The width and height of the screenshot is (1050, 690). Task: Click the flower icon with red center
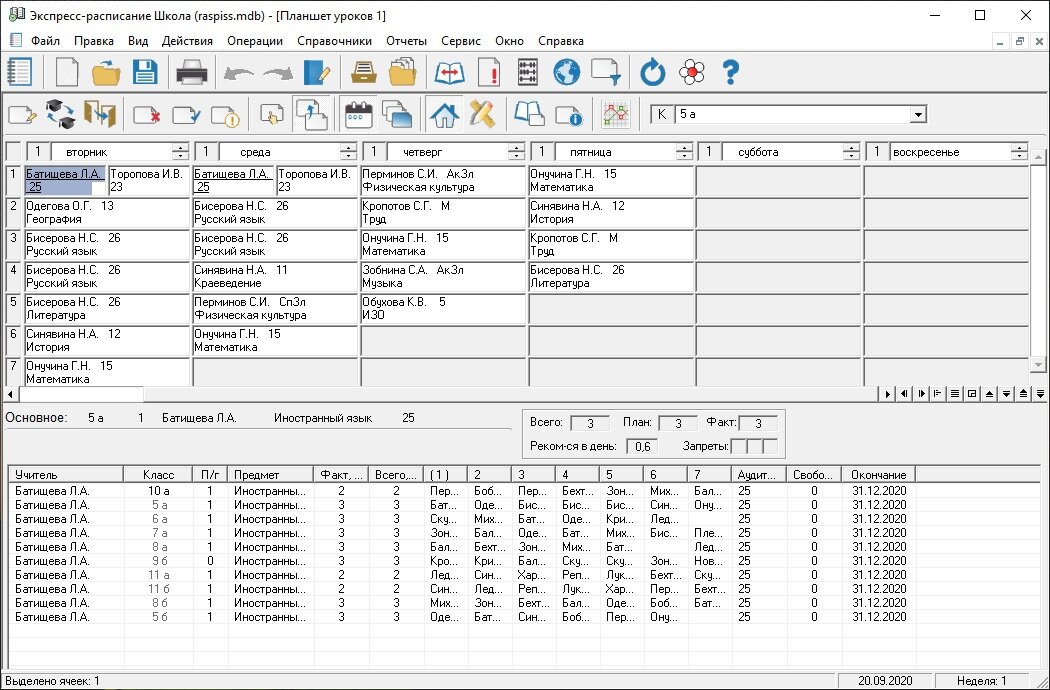point(692,72)
